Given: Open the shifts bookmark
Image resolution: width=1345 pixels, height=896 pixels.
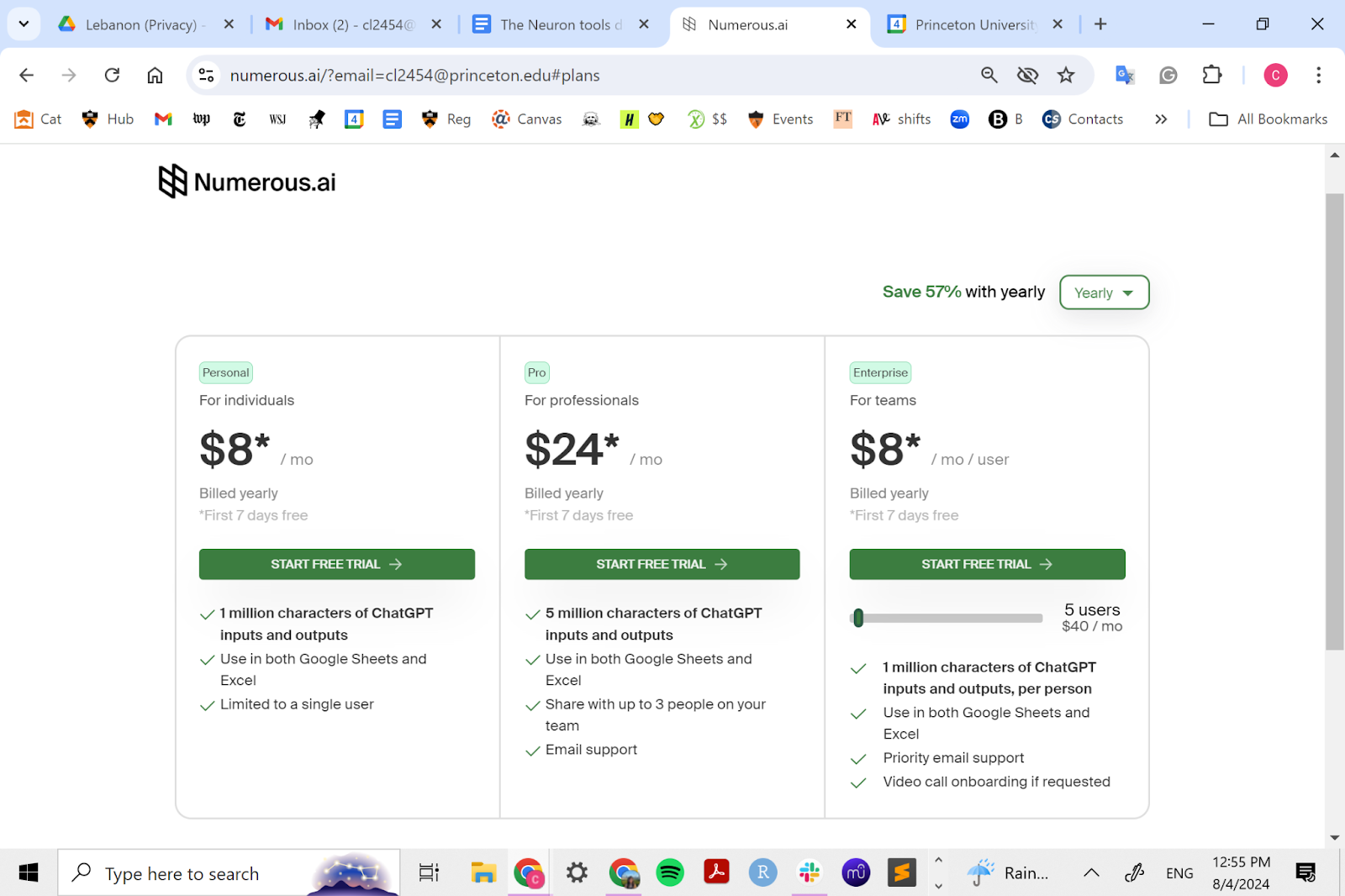Looking at the screenshot, I should tap(901, 119).
